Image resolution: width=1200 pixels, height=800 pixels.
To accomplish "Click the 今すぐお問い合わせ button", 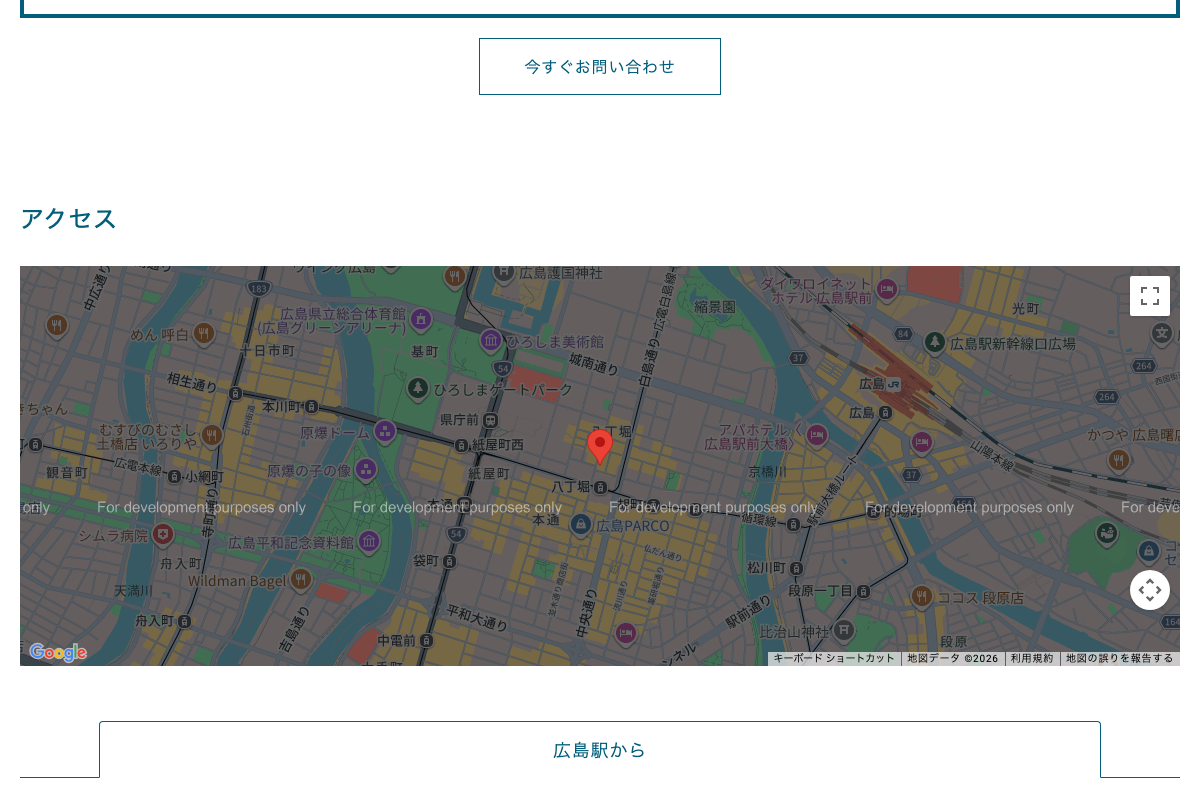I will pos(600,66).
